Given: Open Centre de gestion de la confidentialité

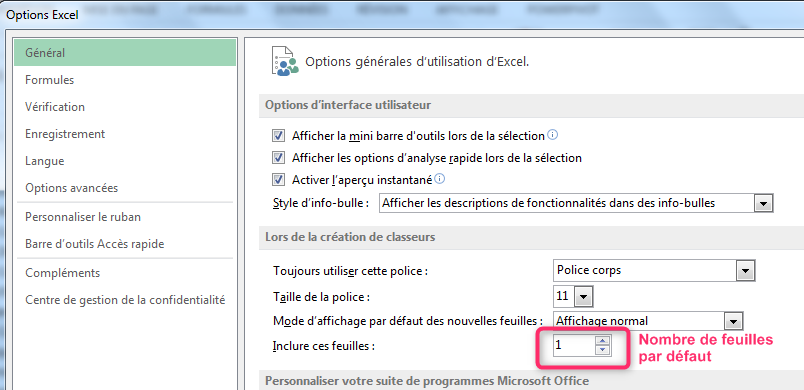Looking at the screenshot, I should click(x=125, y=300).
